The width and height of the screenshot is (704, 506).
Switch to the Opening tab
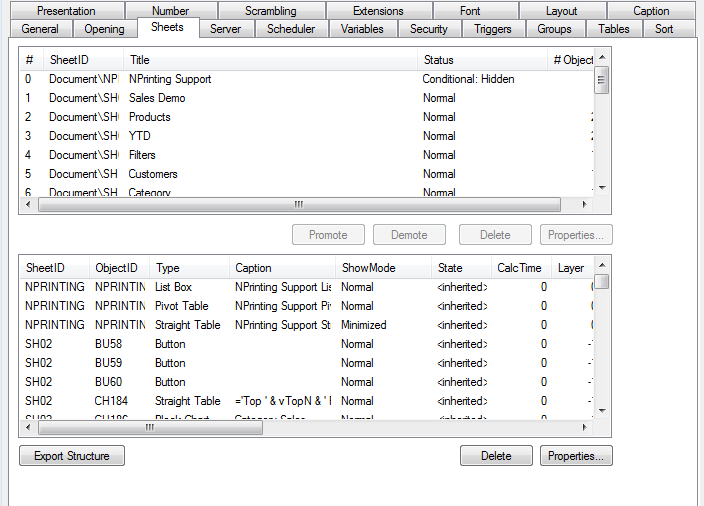coord(105,29)
